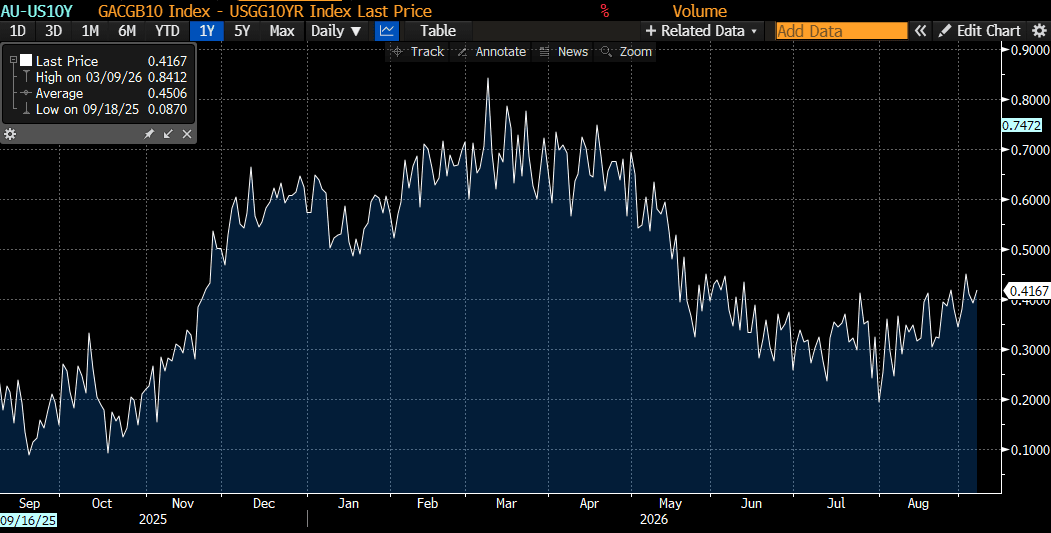The width and height of the screenshot is (1051, 533).
Task: Click the Aug month label on x-axis
Action: (x=918, y=503)
